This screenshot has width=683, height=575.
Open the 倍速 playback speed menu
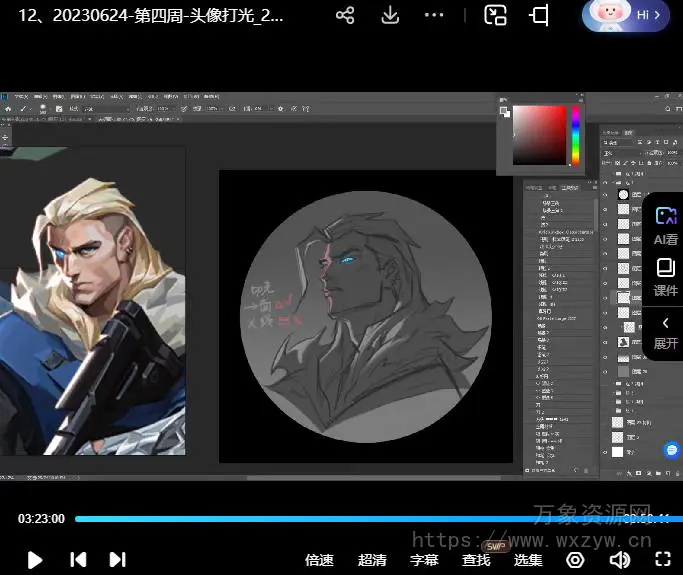[x=319, y=560]
